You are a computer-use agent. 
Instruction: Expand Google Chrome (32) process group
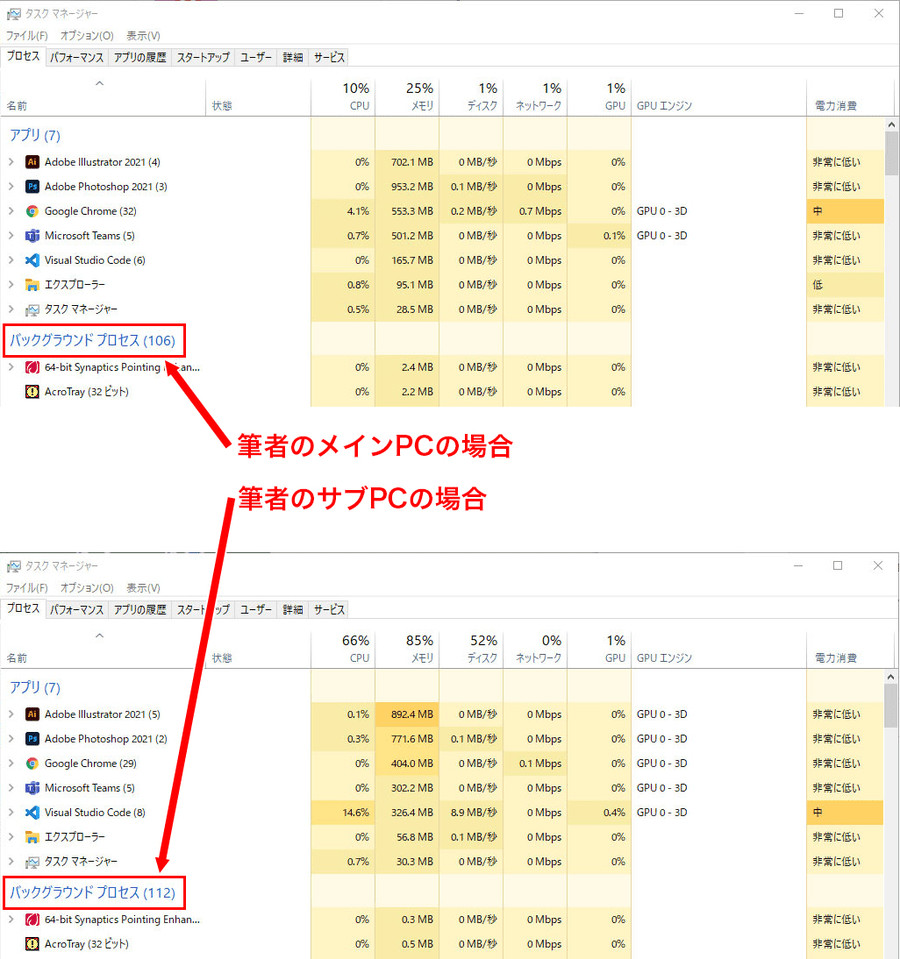[11, 211]
